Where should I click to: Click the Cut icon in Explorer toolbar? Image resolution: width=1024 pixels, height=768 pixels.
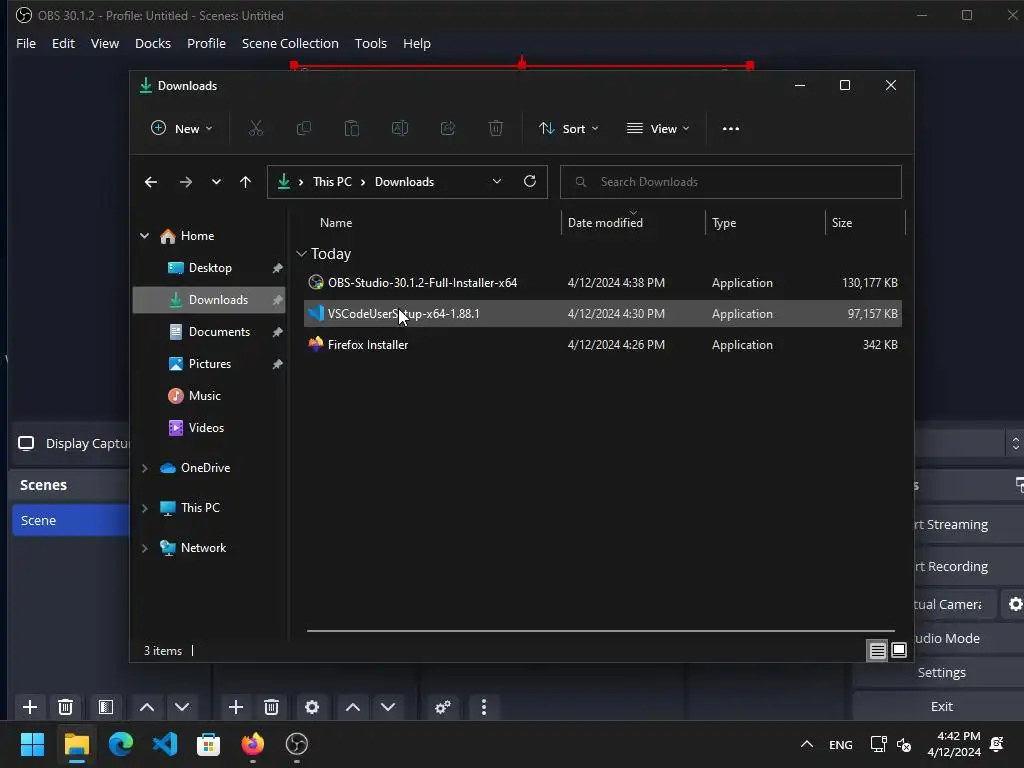(255, 129)
